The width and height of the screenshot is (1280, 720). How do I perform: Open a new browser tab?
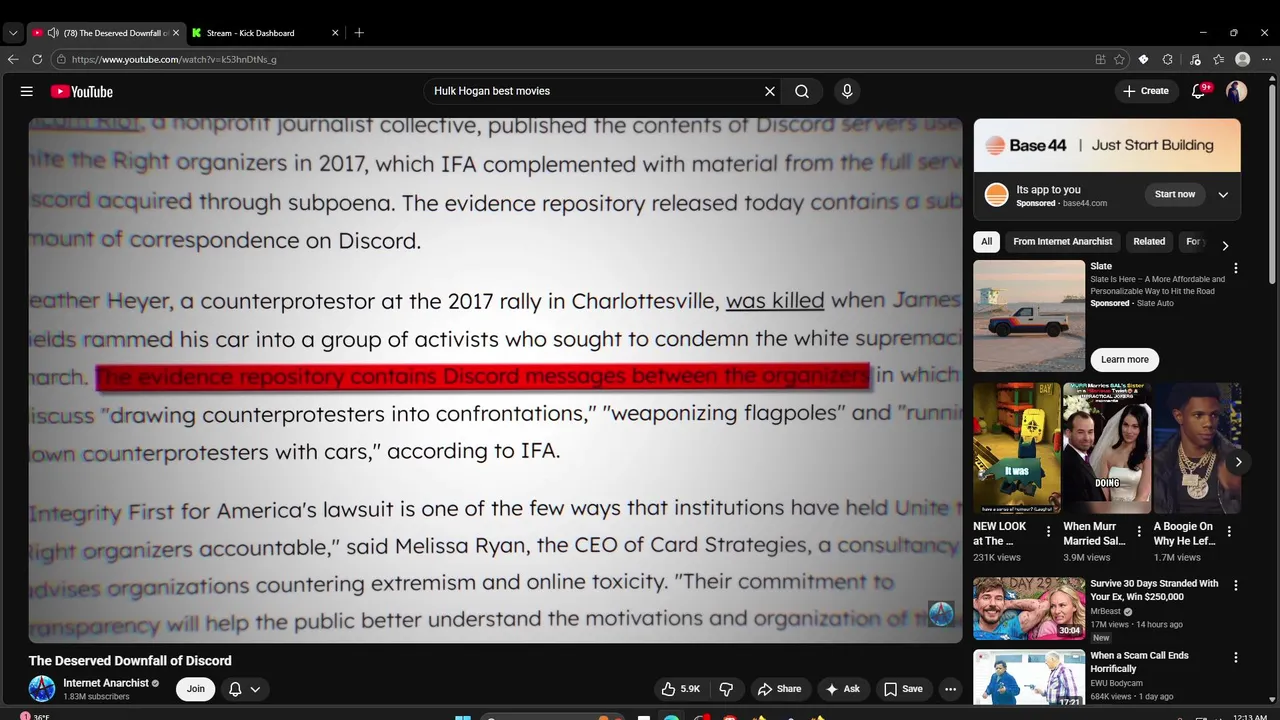359,33
